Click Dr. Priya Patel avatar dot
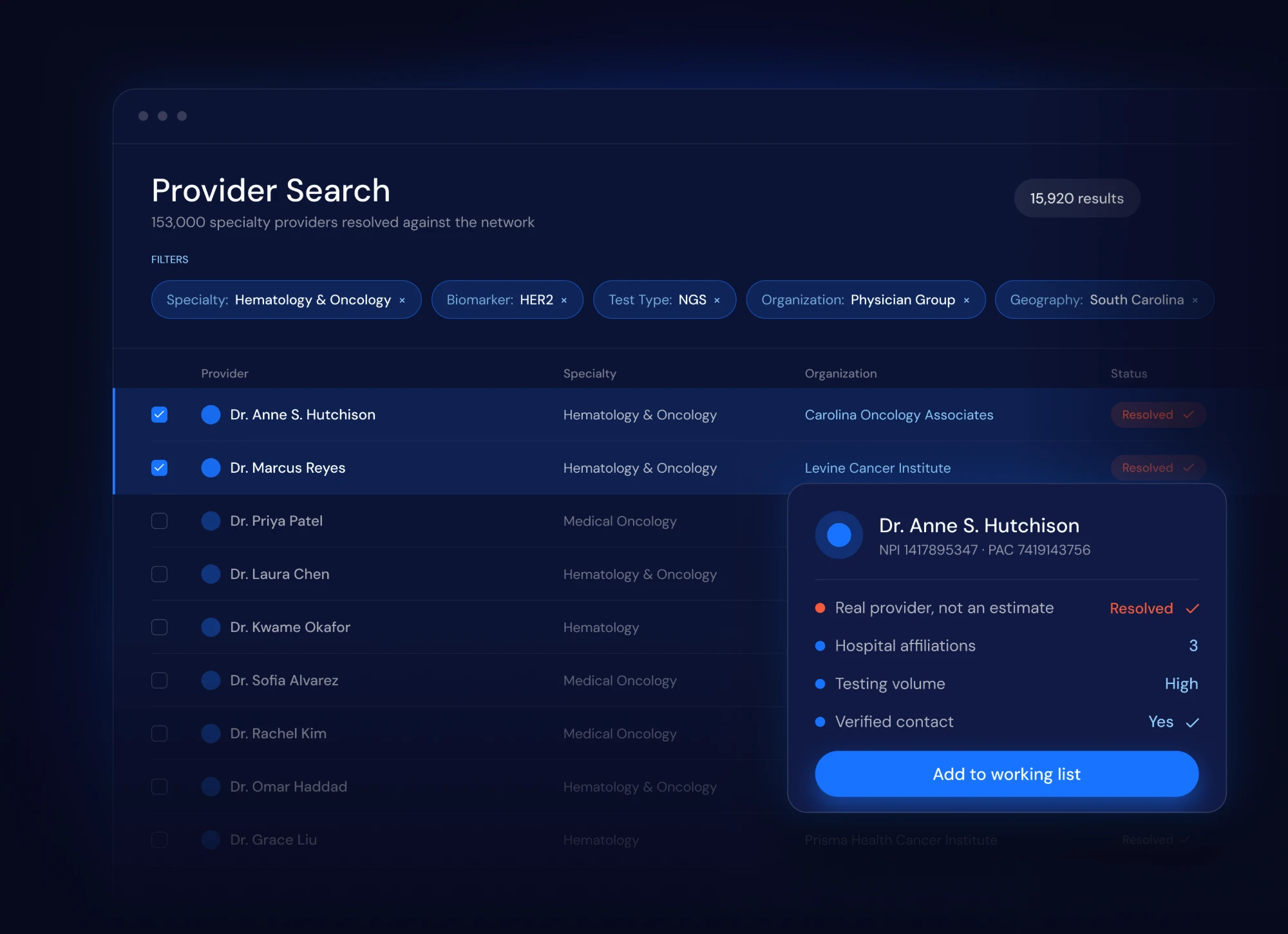The image size is (1288, 934). tap(211, 520)
